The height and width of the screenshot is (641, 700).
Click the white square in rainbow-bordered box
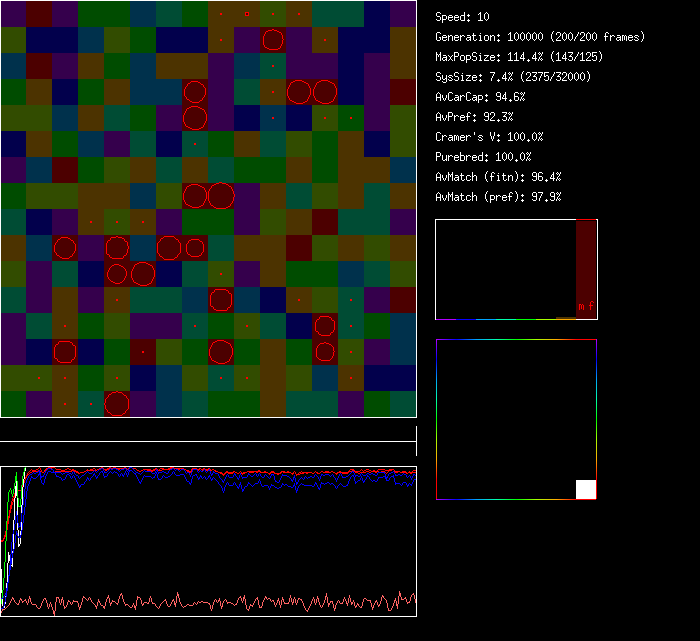[586, 489]
